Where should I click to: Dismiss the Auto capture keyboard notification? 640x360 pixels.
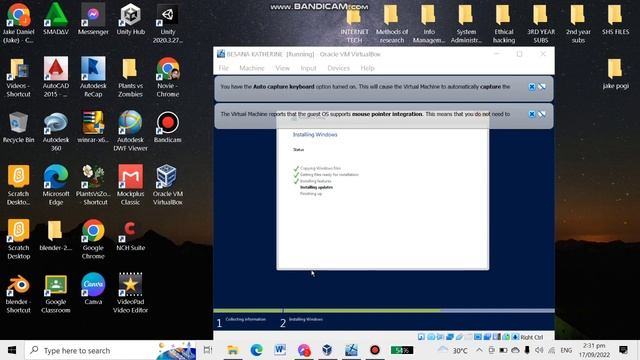pyautogui.click(x=532, y=87)
